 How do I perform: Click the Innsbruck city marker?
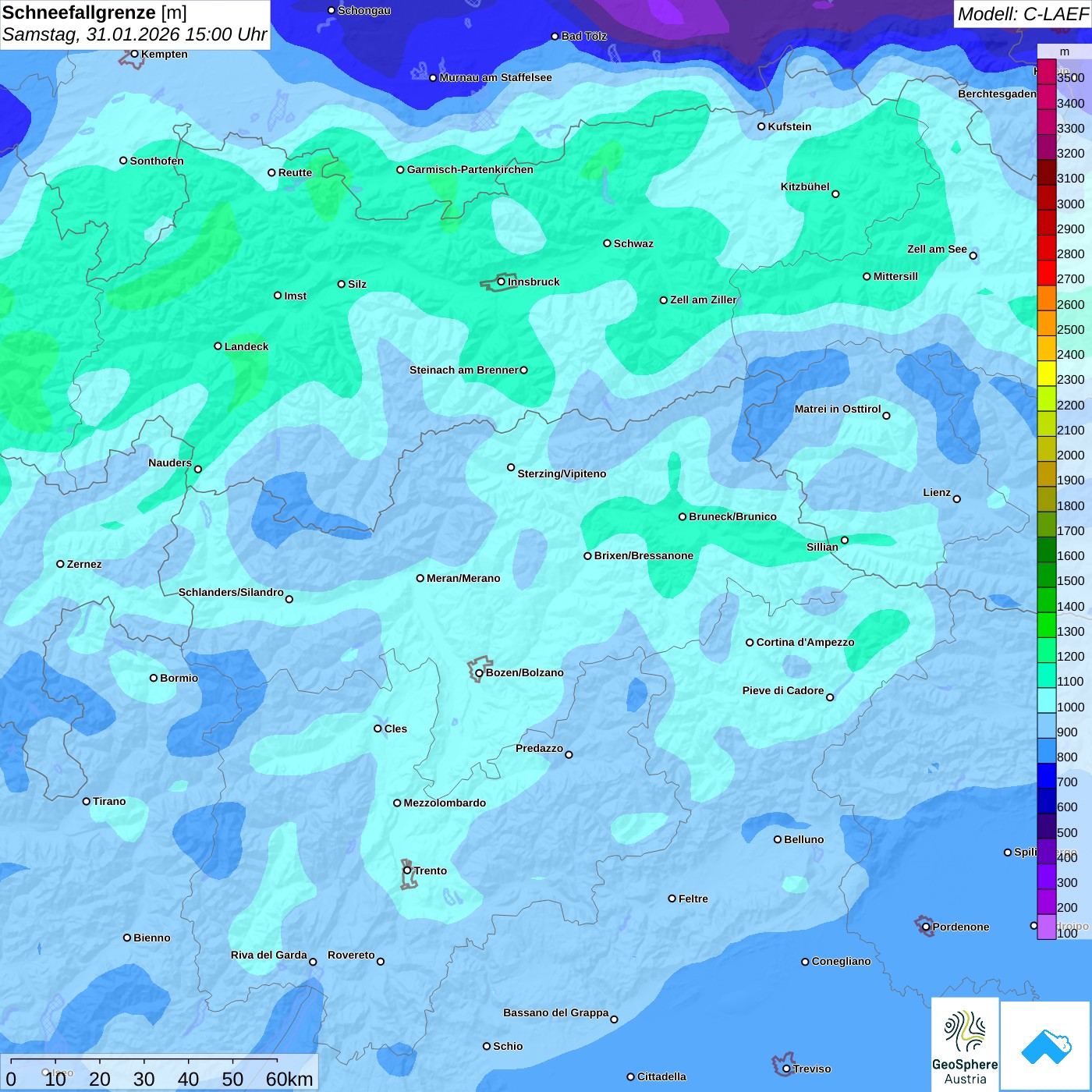pyautogui.click(x=501, y=282)
